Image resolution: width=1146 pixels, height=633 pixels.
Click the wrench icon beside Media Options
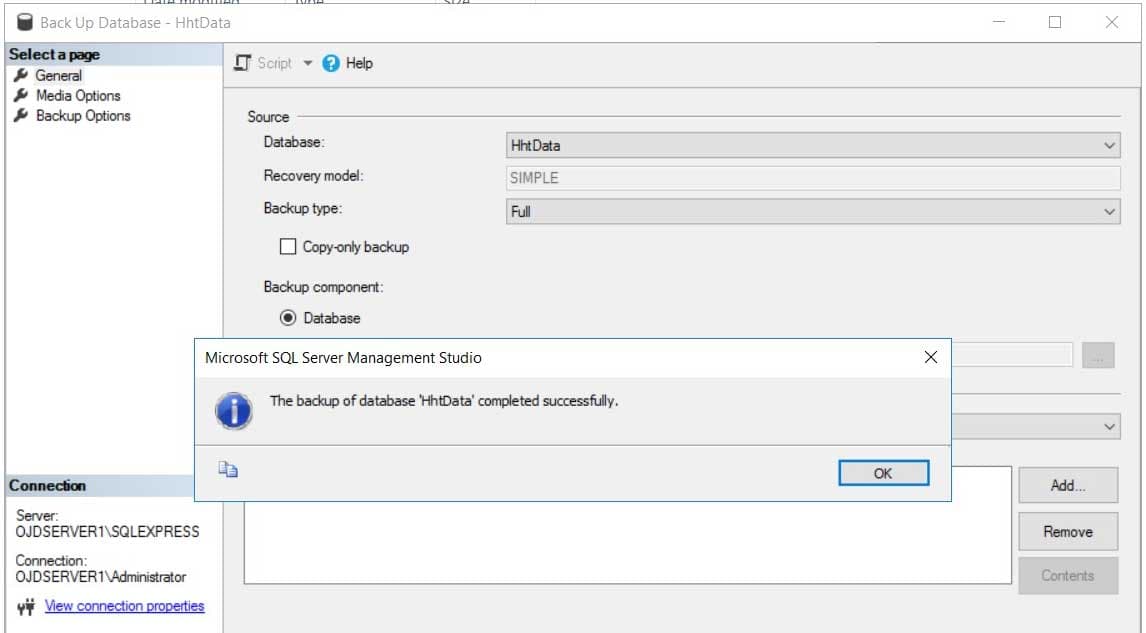[21, 96]
